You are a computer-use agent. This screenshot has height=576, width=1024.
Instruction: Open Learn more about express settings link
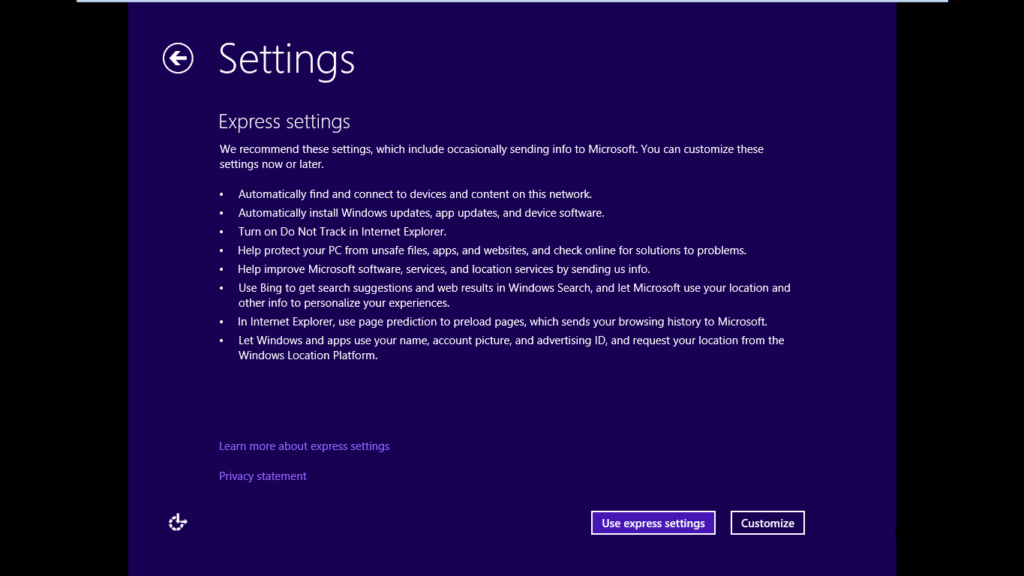pyautogui.click(x=304, y=446)
